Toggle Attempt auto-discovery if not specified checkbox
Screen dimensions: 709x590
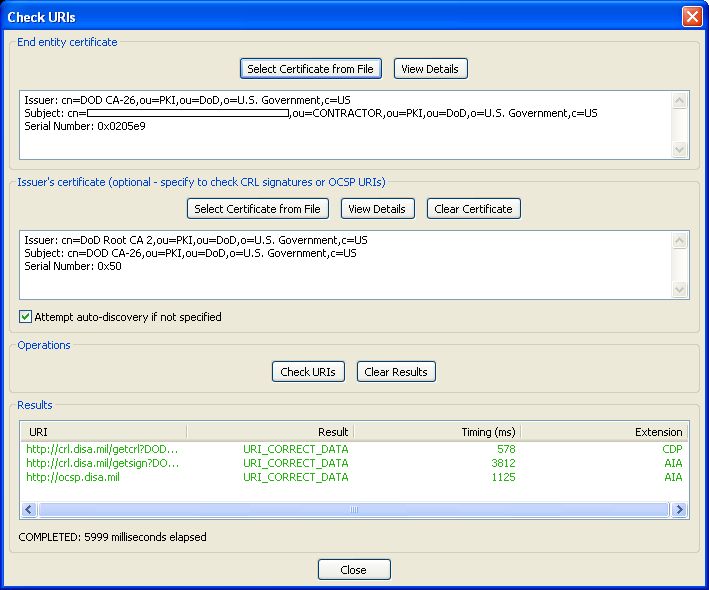pos(26,317)
